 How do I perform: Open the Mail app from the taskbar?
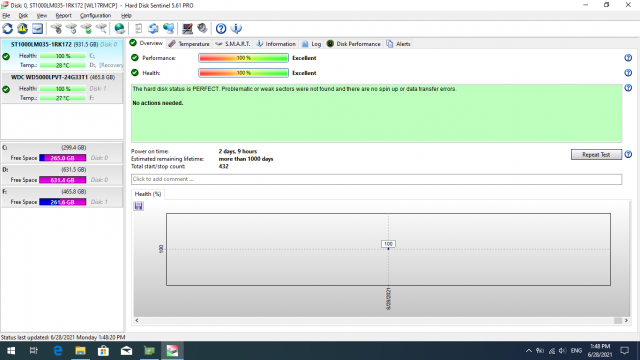(127, 351)
